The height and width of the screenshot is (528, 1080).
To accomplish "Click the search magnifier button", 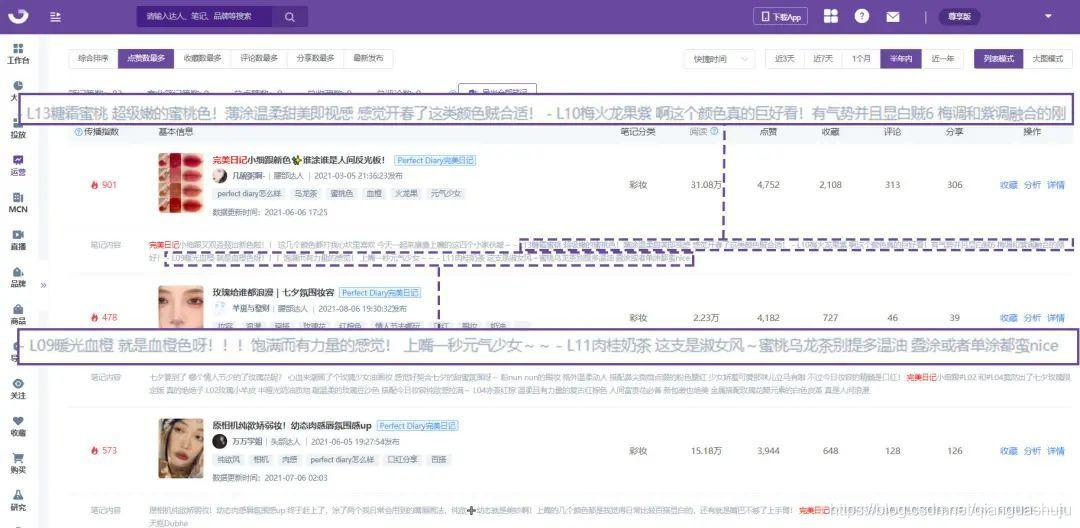I will (x=290, y=17).
